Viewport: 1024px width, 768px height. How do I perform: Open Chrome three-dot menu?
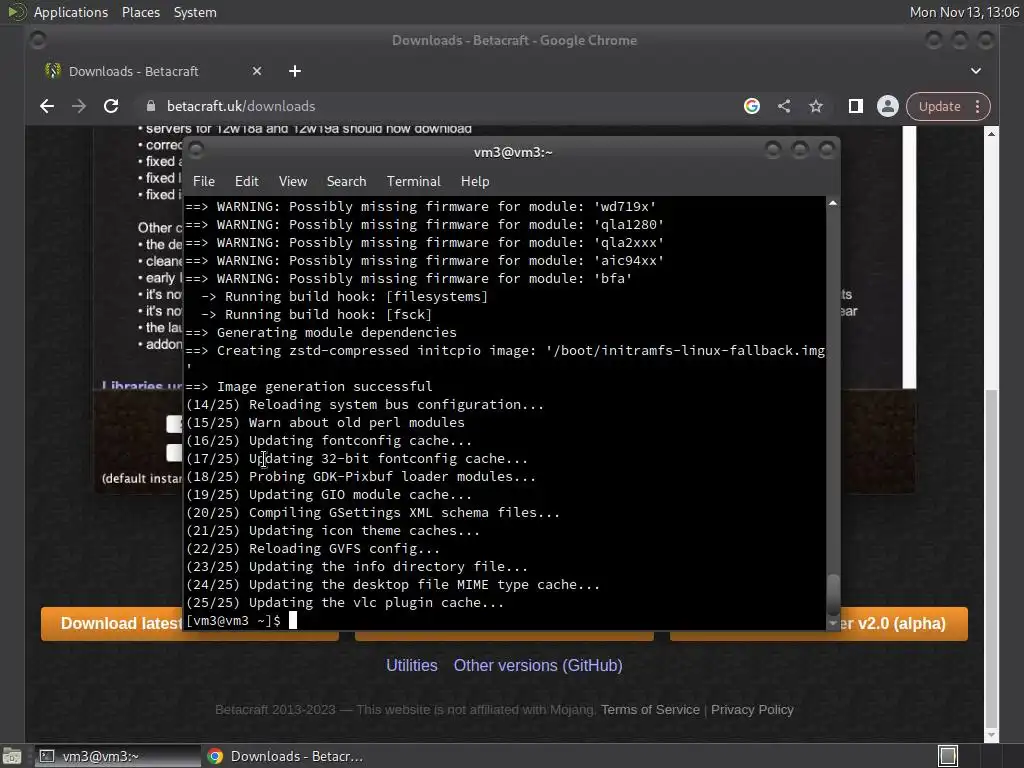(x=978, y=106)
